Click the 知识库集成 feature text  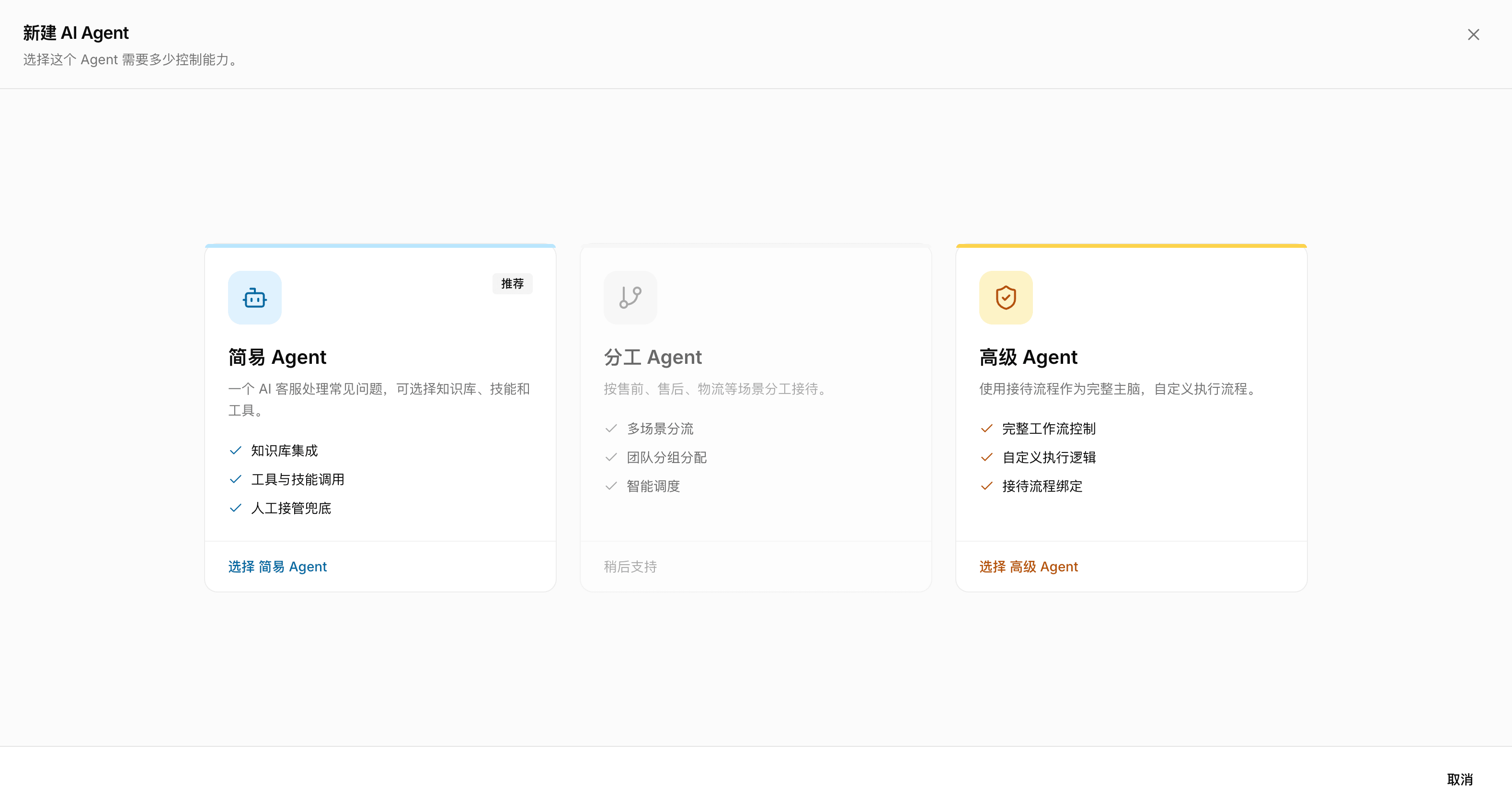pyautogui.click(x=284, y=450)
